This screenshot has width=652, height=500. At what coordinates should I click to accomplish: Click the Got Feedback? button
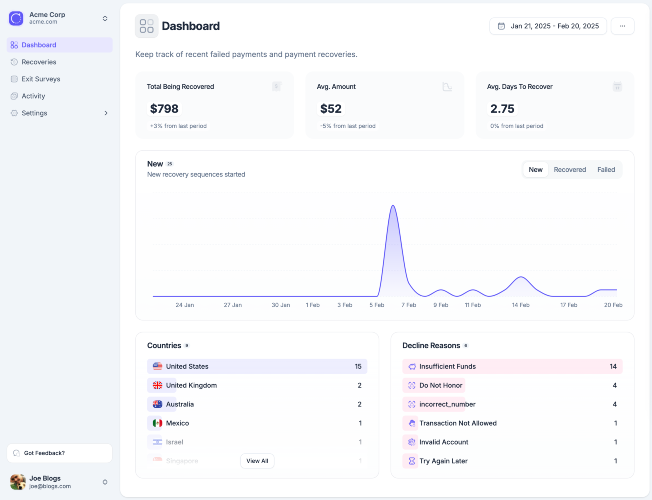pos(58,453)
